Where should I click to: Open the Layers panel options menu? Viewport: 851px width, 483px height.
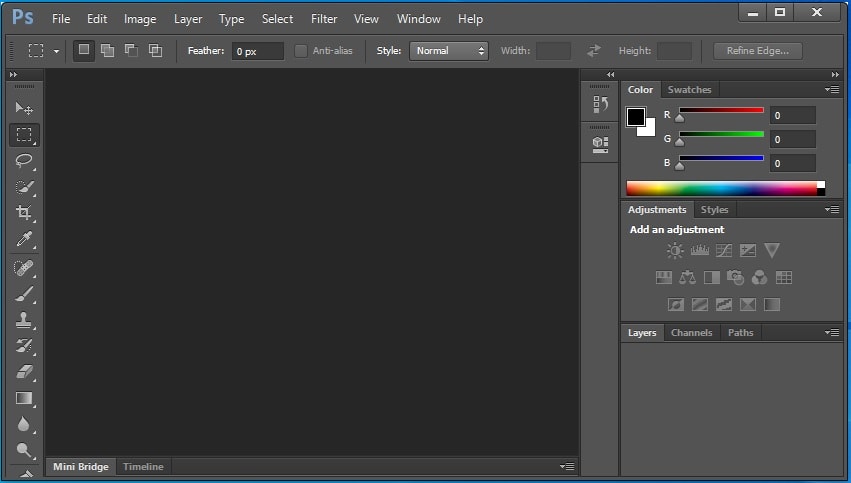(x=832, y=332)
